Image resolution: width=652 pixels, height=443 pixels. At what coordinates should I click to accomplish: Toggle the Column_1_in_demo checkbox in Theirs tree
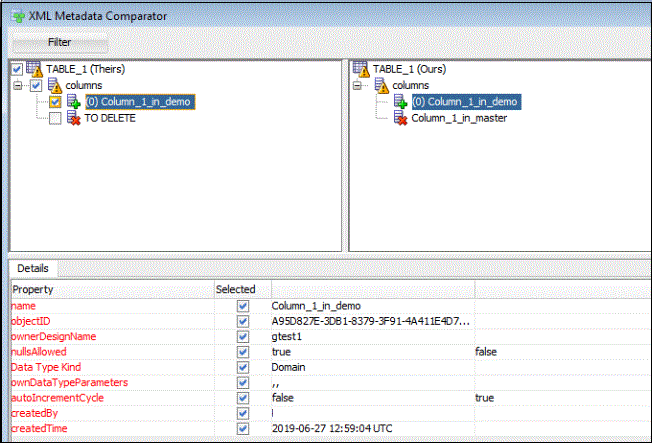pyautogui.click(x=55, y=102)
